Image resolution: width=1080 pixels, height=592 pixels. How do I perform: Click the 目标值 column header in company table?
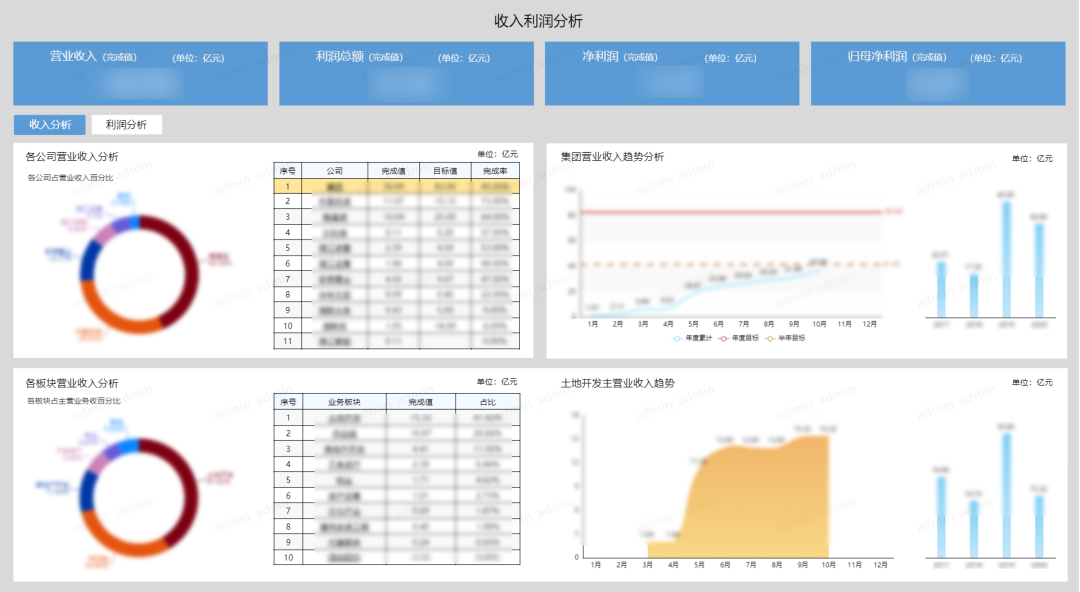tap(444, 171)
